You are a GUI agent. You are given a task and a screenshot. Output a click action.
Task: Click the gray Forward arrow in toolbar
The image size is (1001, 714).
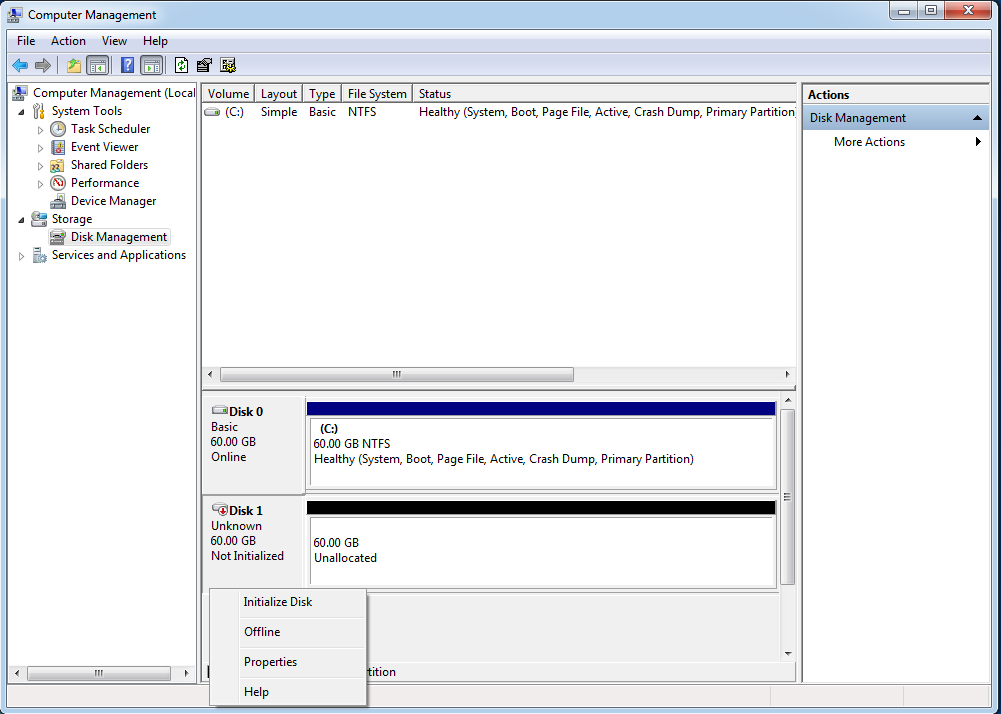[43, 65]
